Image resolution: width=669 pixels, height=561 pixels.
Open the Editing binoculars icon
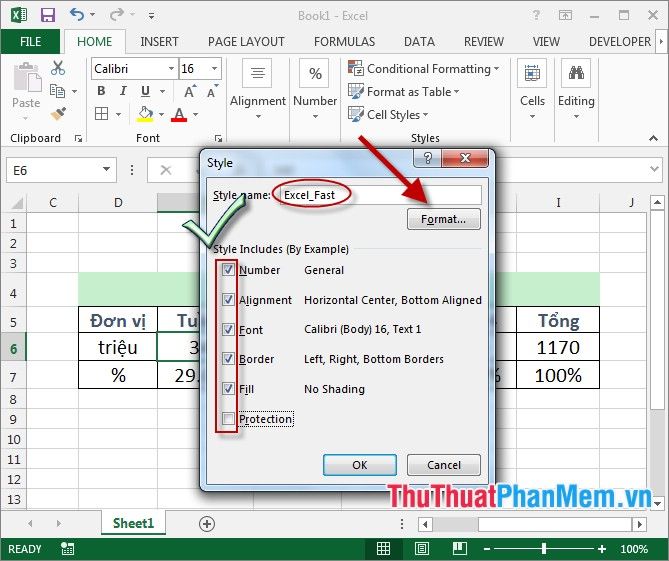(576, 73)
